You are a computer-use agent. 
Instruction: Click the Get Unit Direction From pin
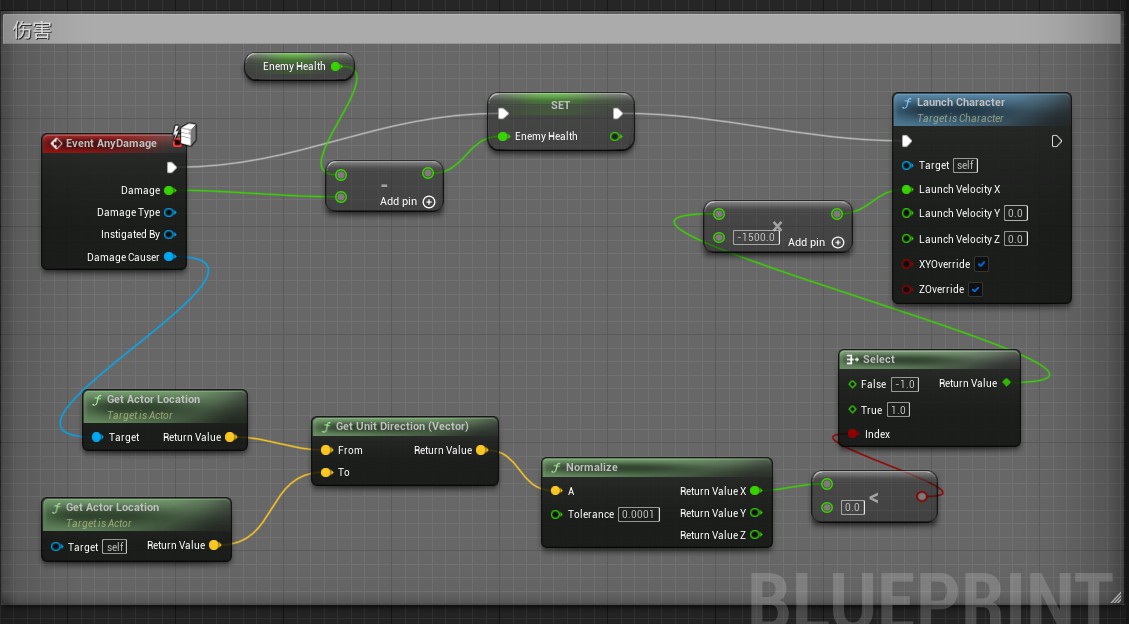(326, 450)
